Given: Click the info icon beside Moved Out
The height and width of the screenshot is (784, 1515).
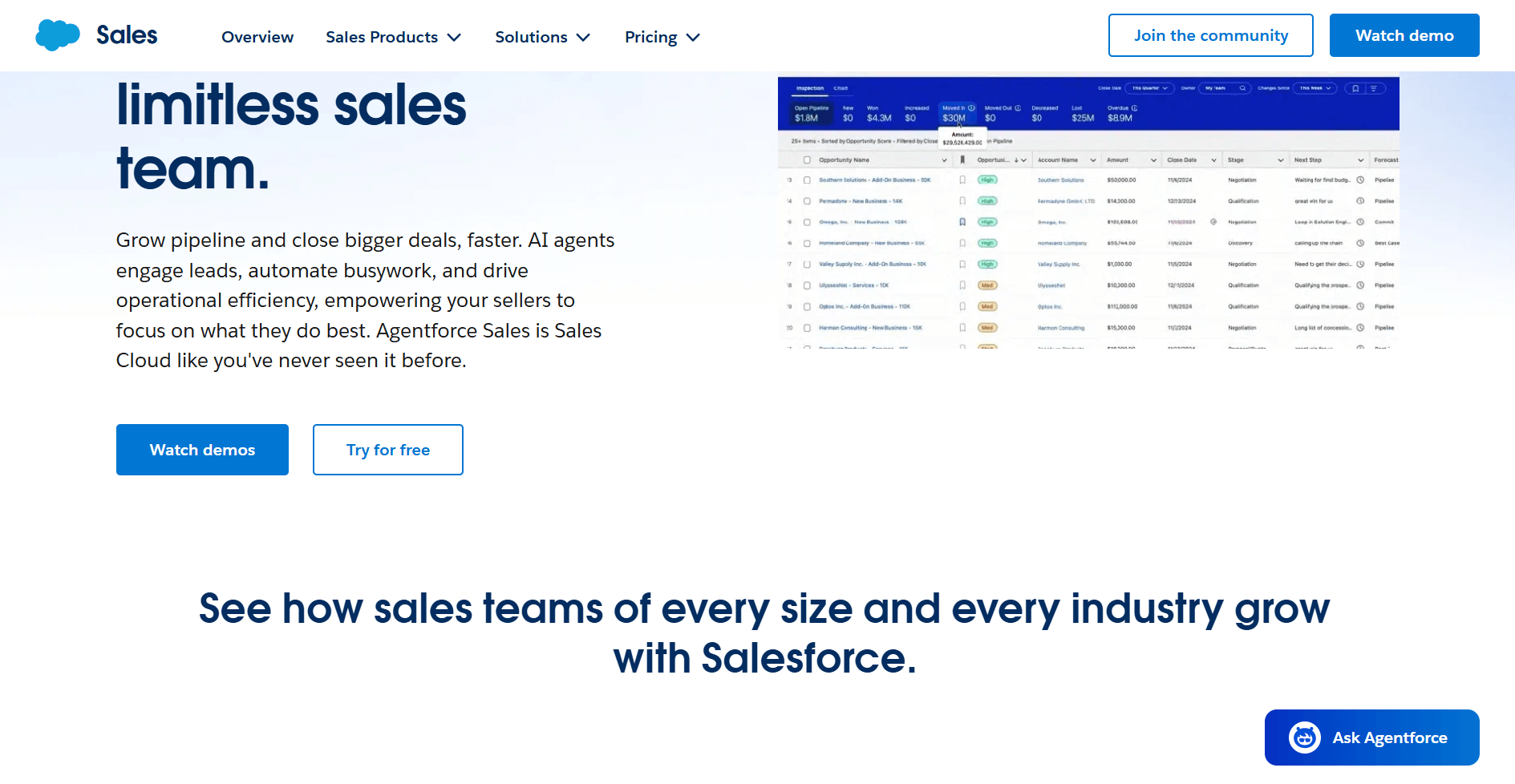Looking at the screenshot, I should [x=1018, y=107].
